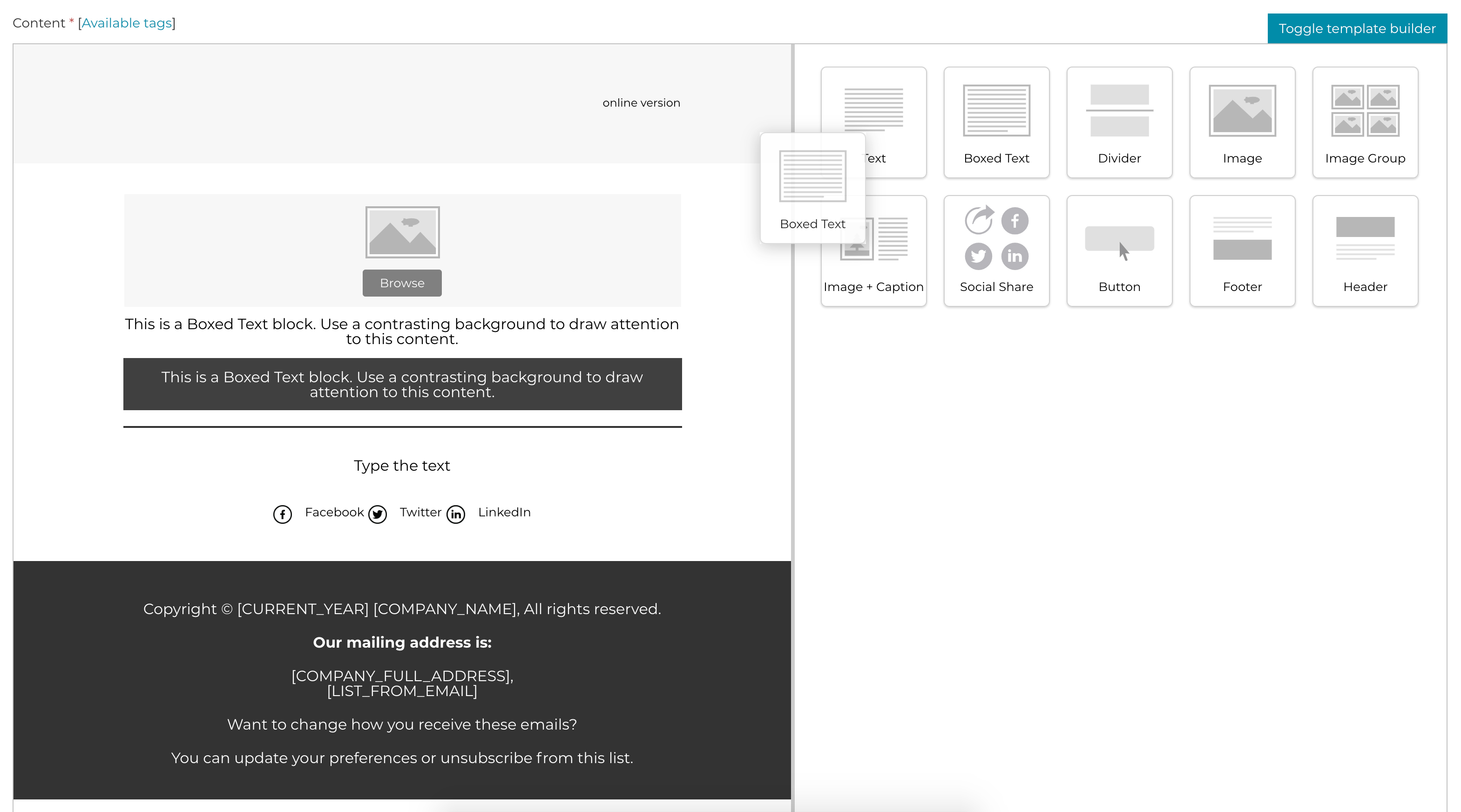Viewport: 1461px width, 812px height.
Task: Click the LinkedIn social share icon
Action: pyautogui.click(x=454, y=512)
